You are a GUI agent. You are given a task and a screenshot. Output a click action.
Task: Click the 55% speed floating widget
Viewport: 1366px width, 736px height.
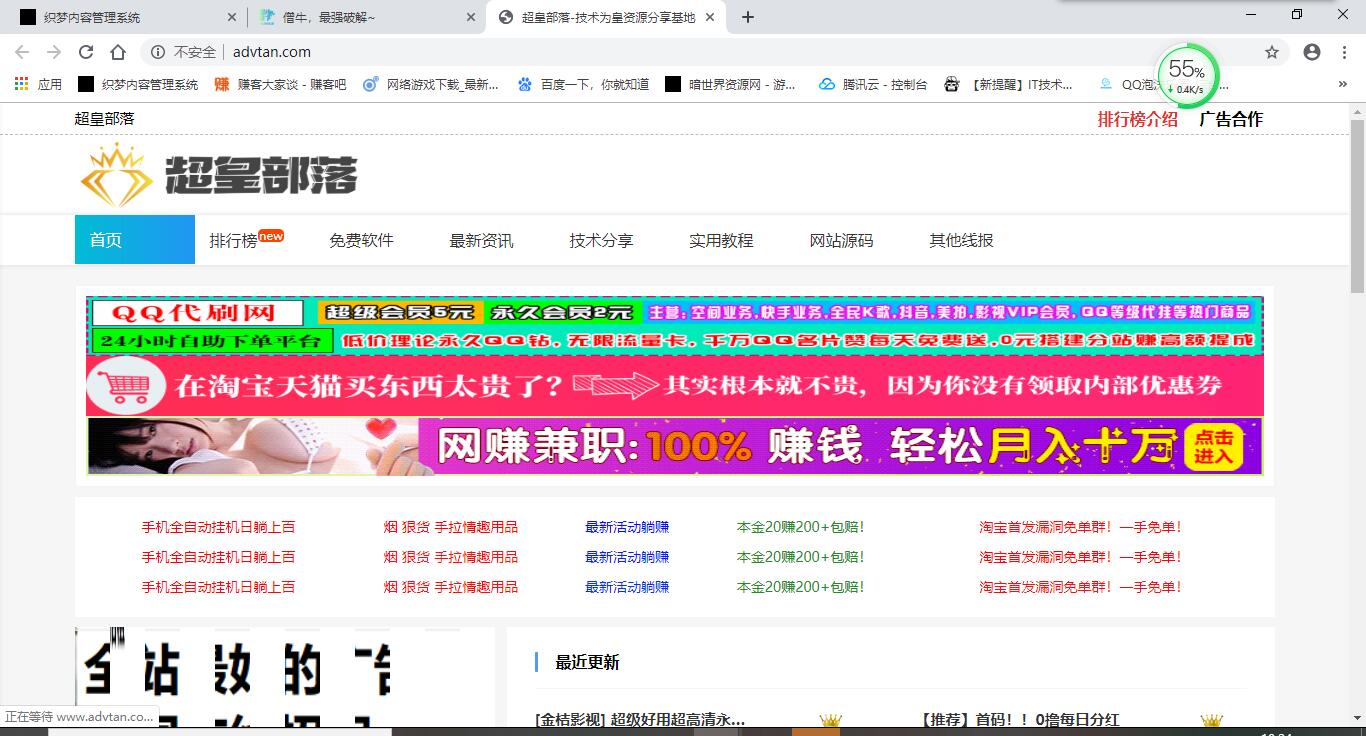tap(1188, 75)
